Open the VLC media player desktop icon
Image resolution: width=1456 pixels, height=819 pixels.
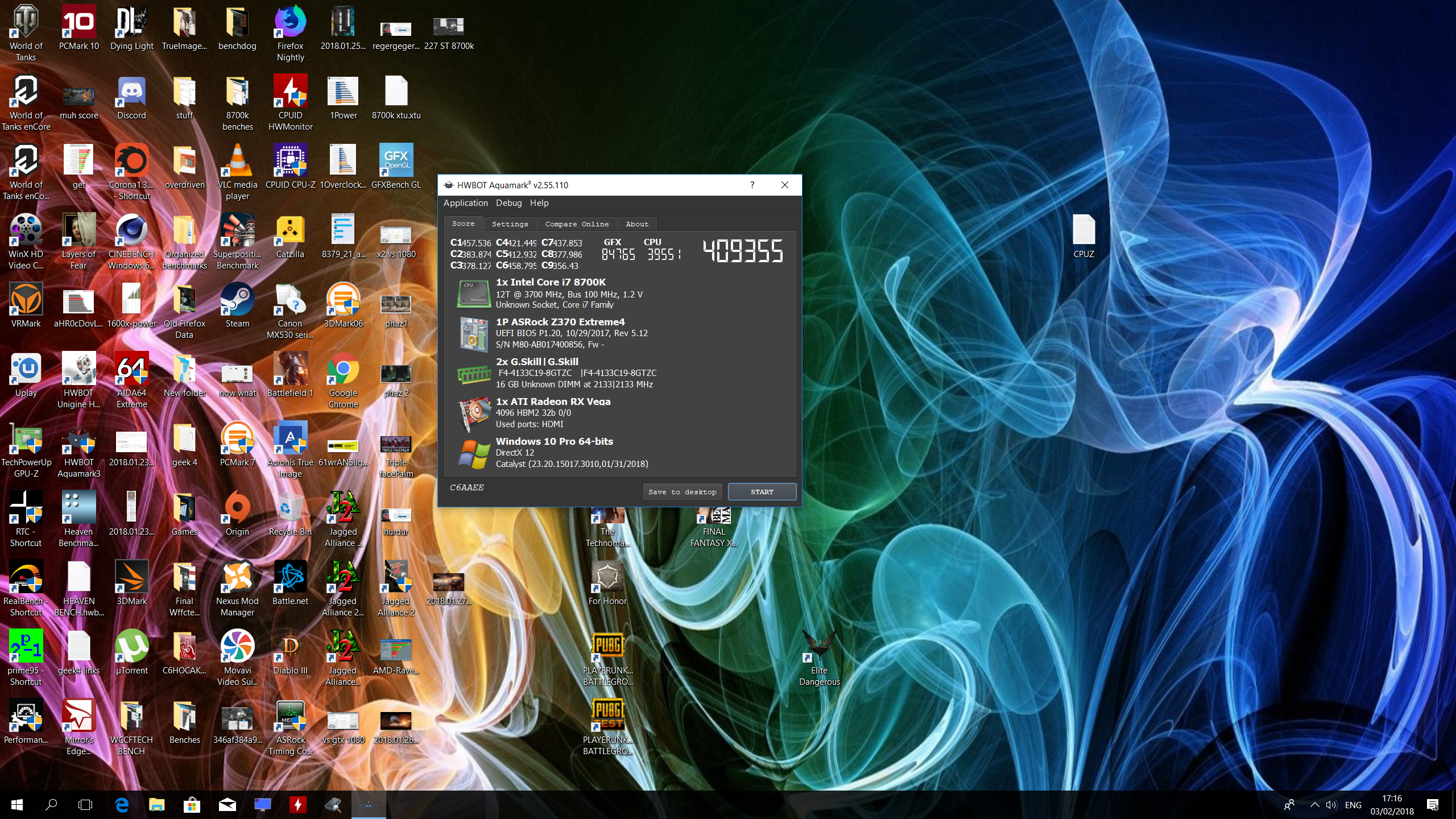click(x=237, y=173)
